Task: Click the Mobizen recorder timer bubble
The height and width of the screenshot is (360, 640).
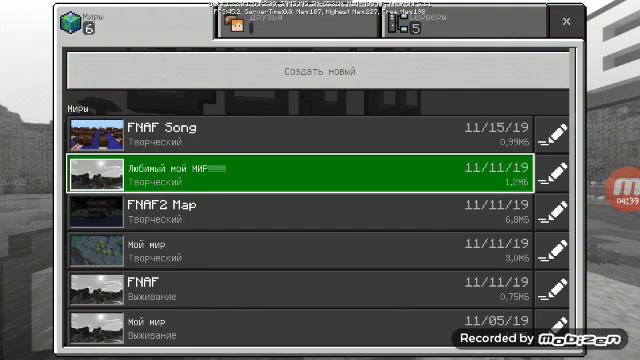Action: [623, 189]
